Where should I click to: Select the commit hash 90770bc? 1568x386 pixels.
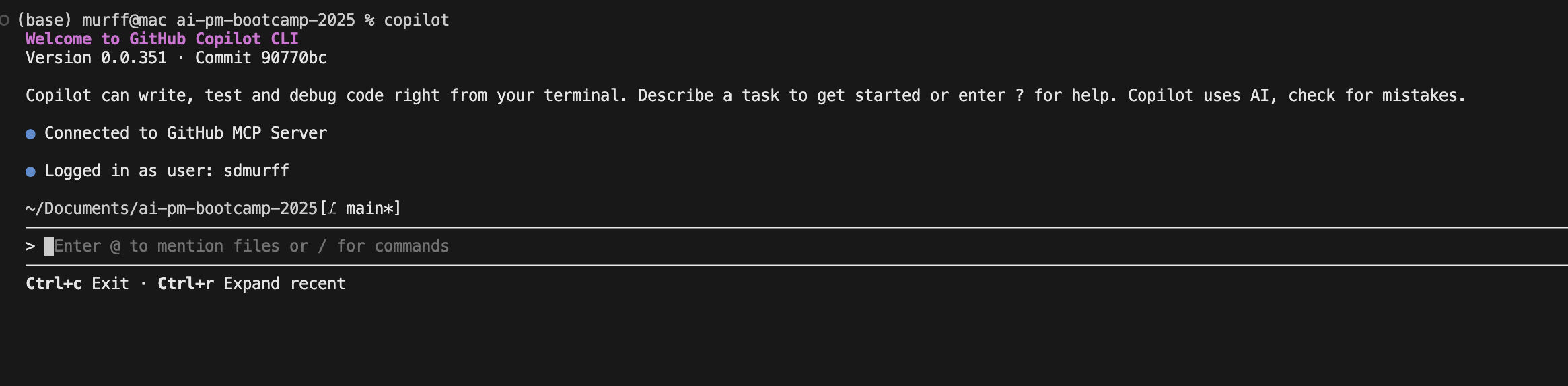click(293, 58)
